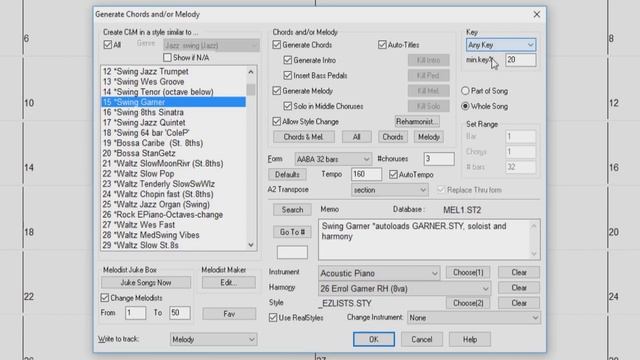Click the Chords button
This screenshot has width=640, height=360.
pyautogui.click(x=393, y=137)
